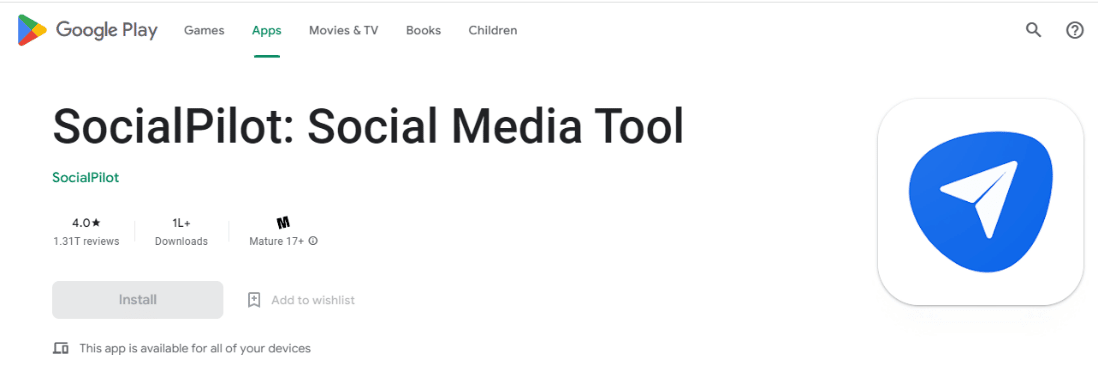Click the SocialPilot: Social Media Tool title
The image size is (1098, 385).
[x=368, y=126]
